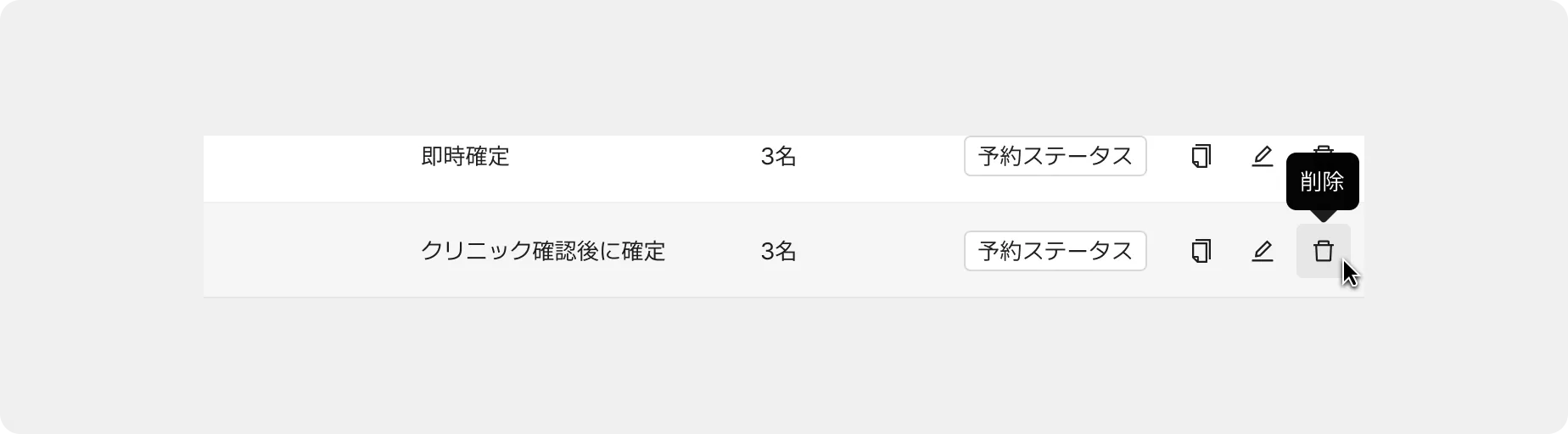This screenshot has height=434, width=1568.
Task: Click empty first cell of 即時確定 row
Action: click(305, 168)
